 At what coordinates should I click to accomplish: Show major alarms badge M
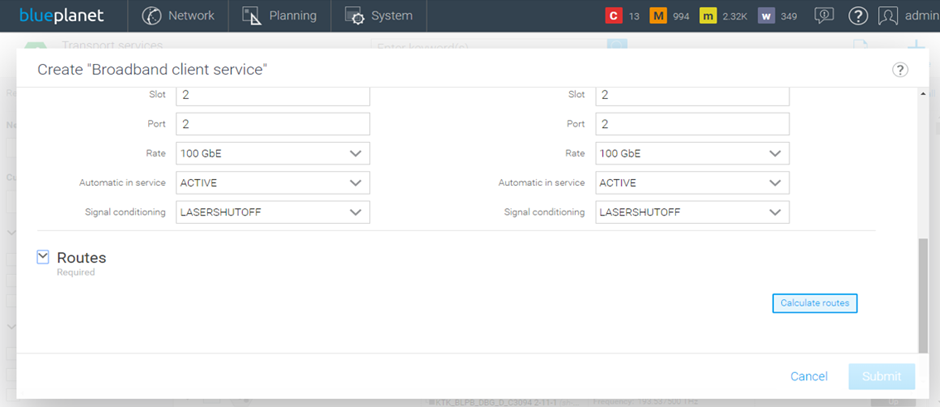pyautogui.click(x=658, y=16)
